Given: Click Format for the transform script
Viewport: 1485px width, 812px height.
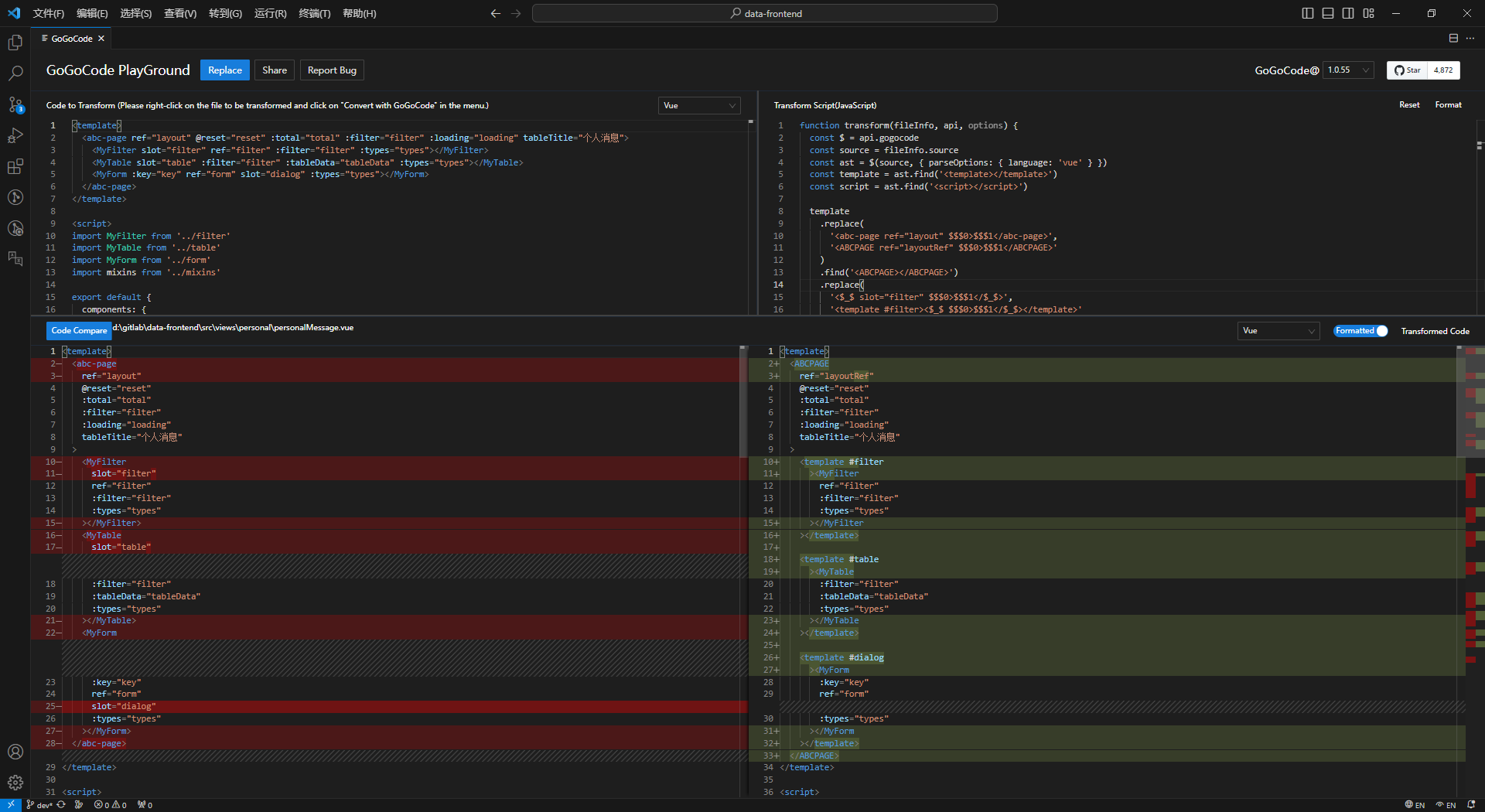Looking at the screenshot, I should tap(1448, 105).
